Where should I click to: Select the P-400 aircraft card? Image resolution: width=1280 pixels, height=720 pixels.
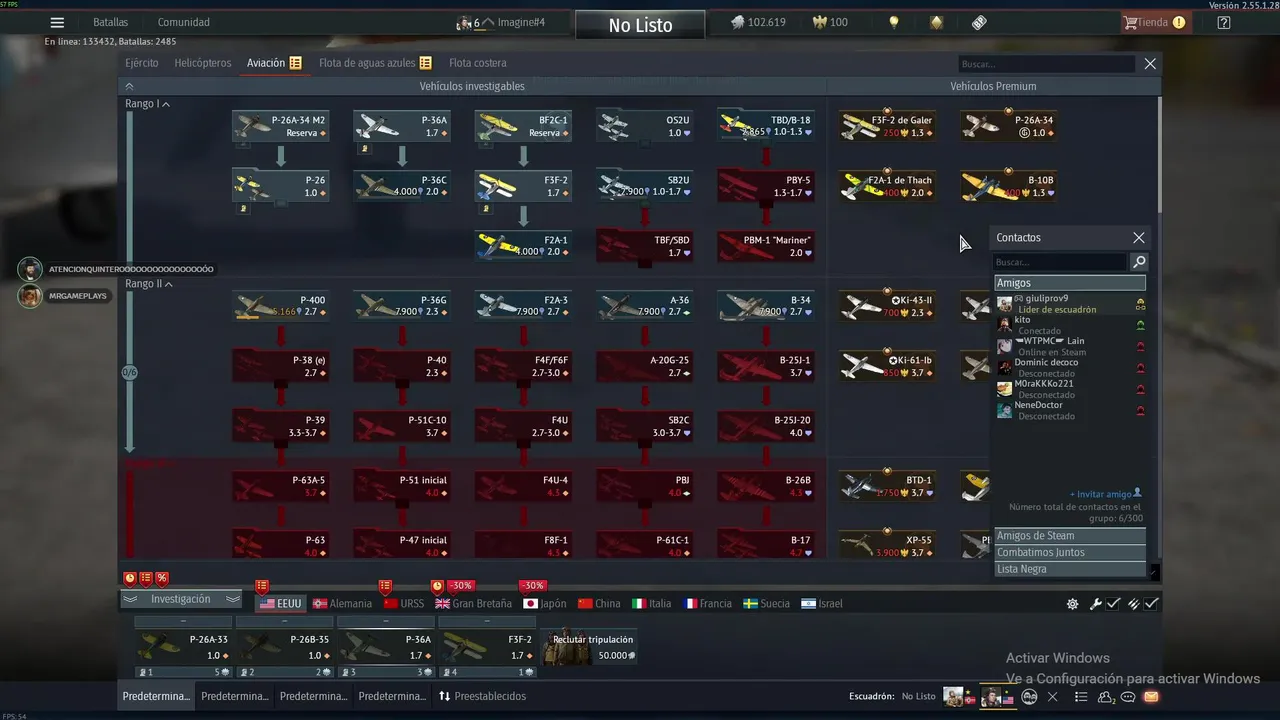point(280,306)
